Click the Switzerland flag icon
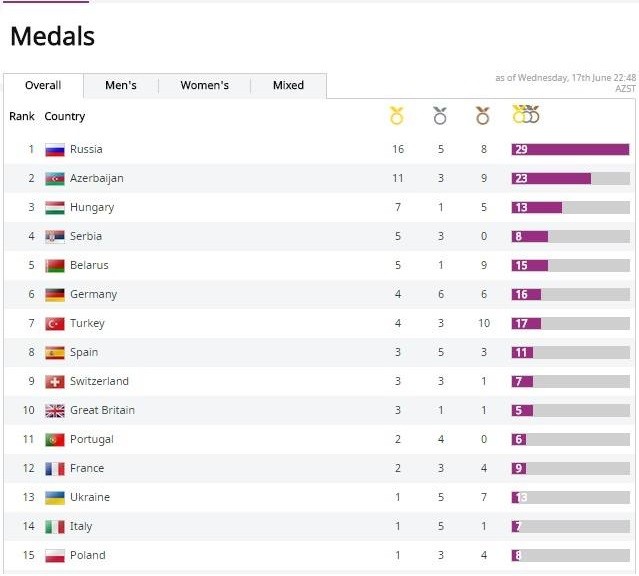 55,382
